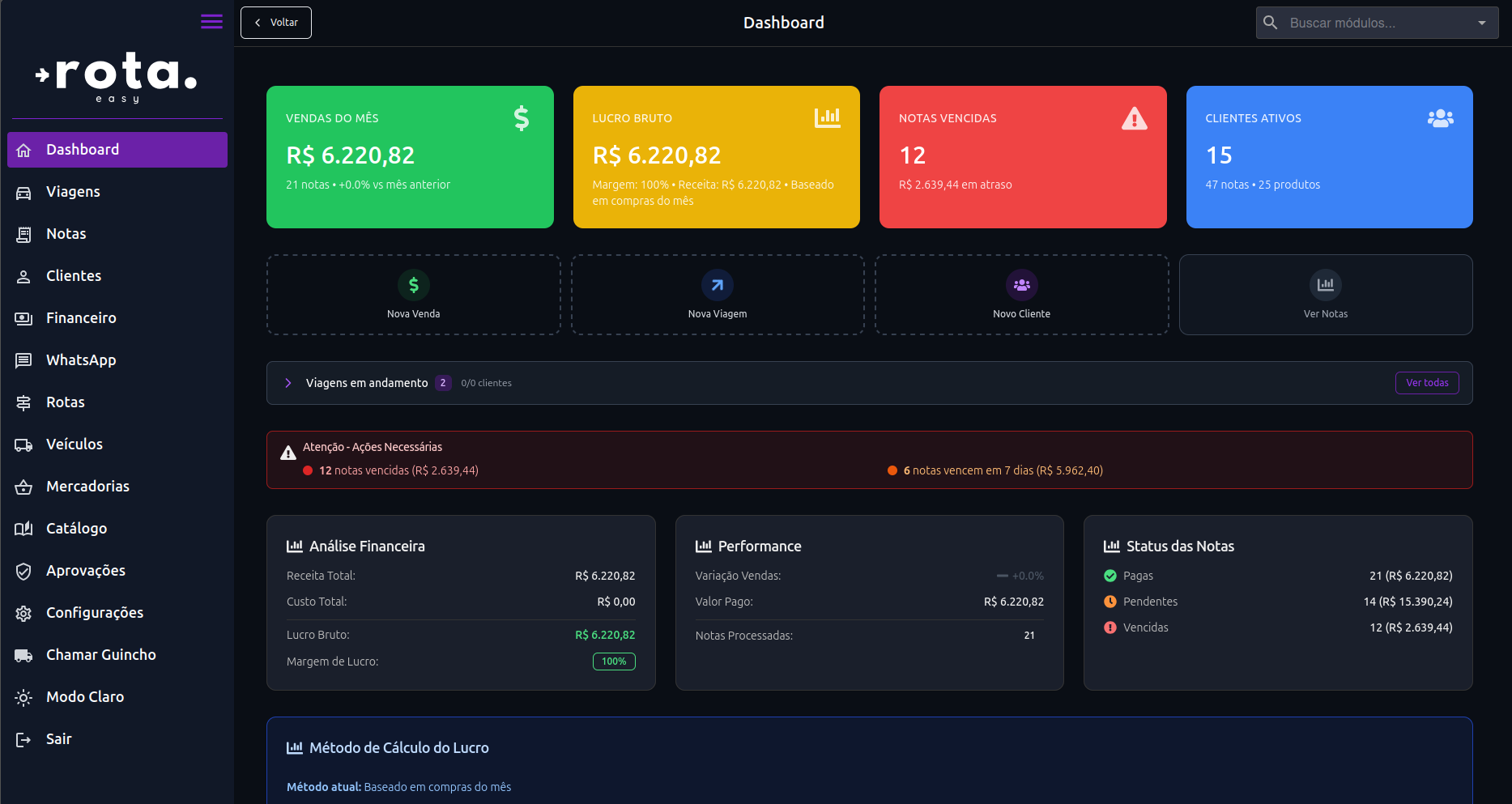Open Configurações from the sidebar

pos(95,612)
